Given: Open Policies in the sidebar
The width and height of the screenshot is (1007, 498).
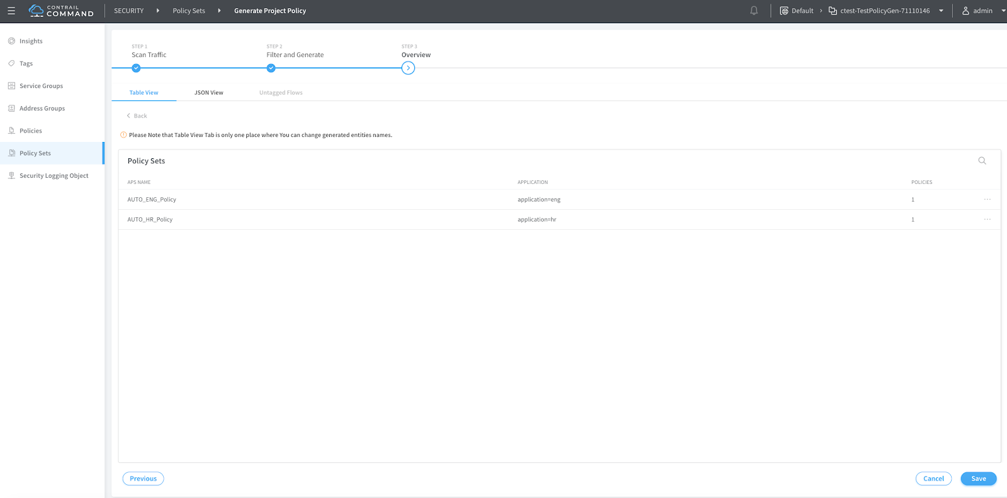Looking at the screenshot, I should click(31, 131).
